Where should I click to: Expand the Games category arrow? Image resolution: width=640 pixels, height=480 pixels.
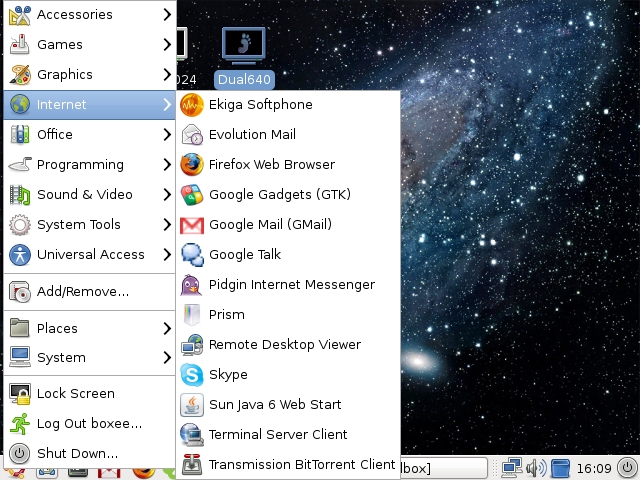tap(167, 44)
